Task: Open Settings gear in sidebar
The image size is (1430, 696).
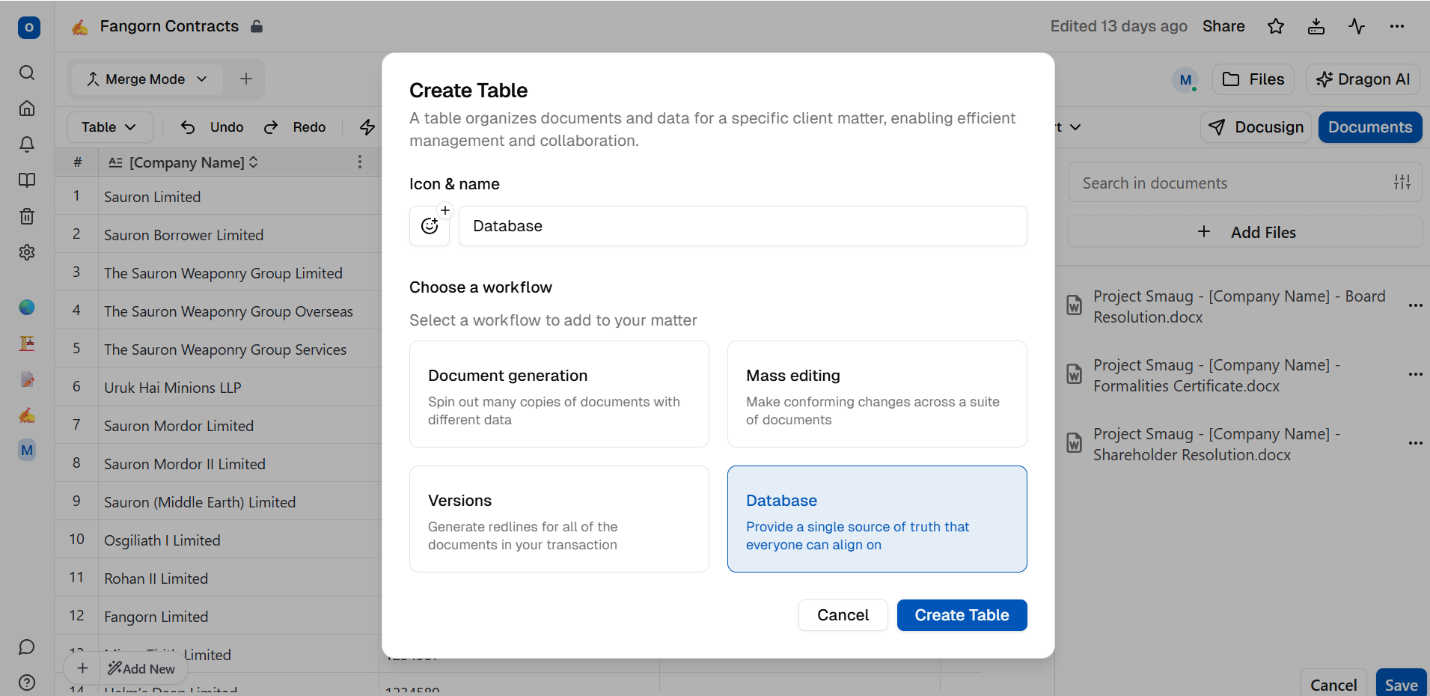Action: pyautogui.click(x=27, y=252)
